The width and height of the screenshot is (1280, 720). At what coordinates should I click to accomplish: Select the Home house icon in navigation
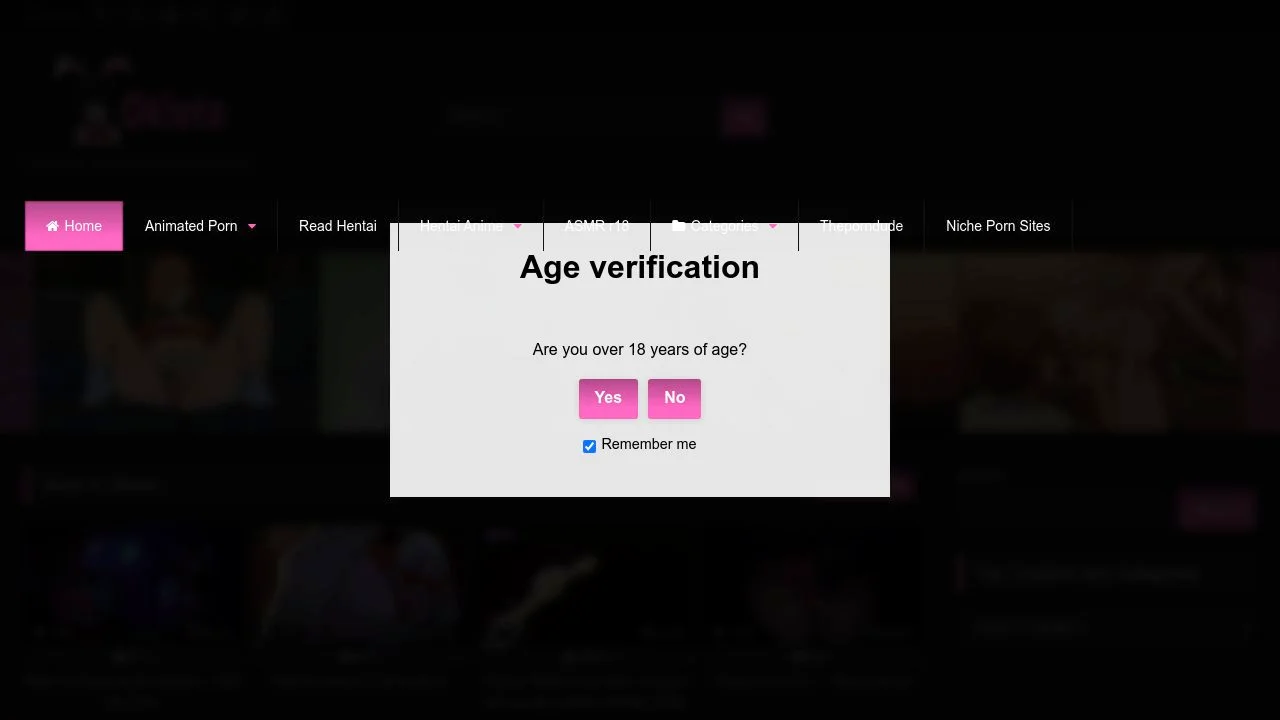tap(53, 226)
